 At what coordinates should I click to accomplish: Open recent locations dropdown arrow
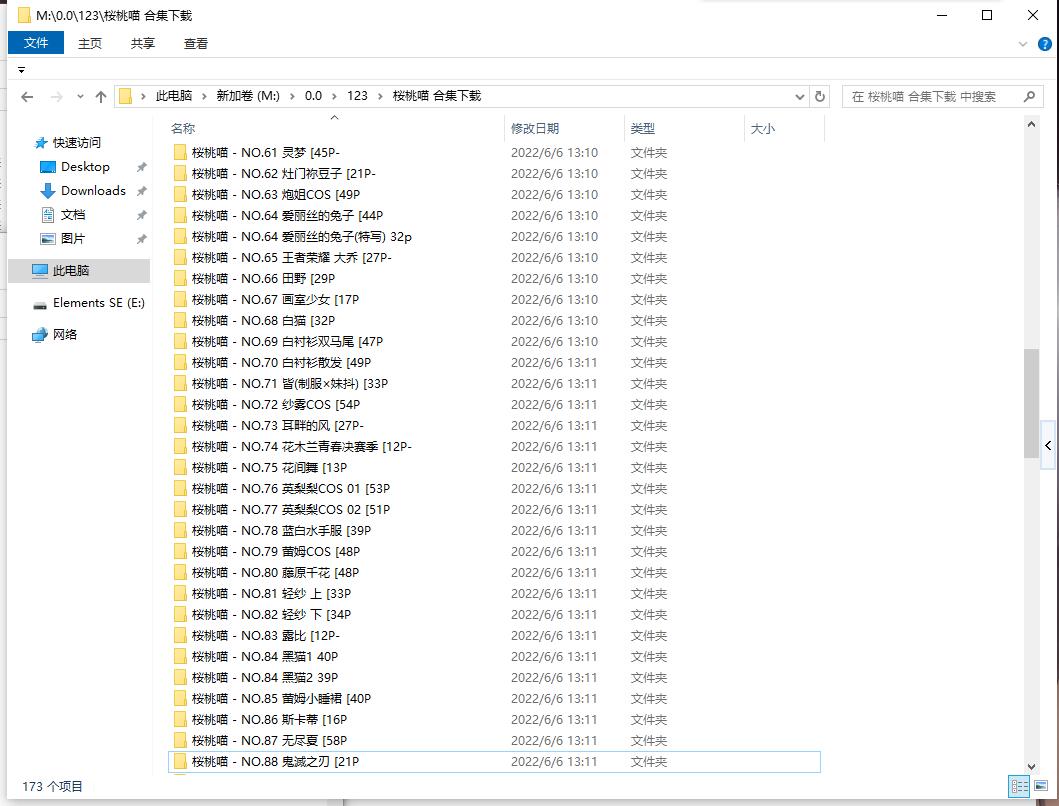(80, 97)
